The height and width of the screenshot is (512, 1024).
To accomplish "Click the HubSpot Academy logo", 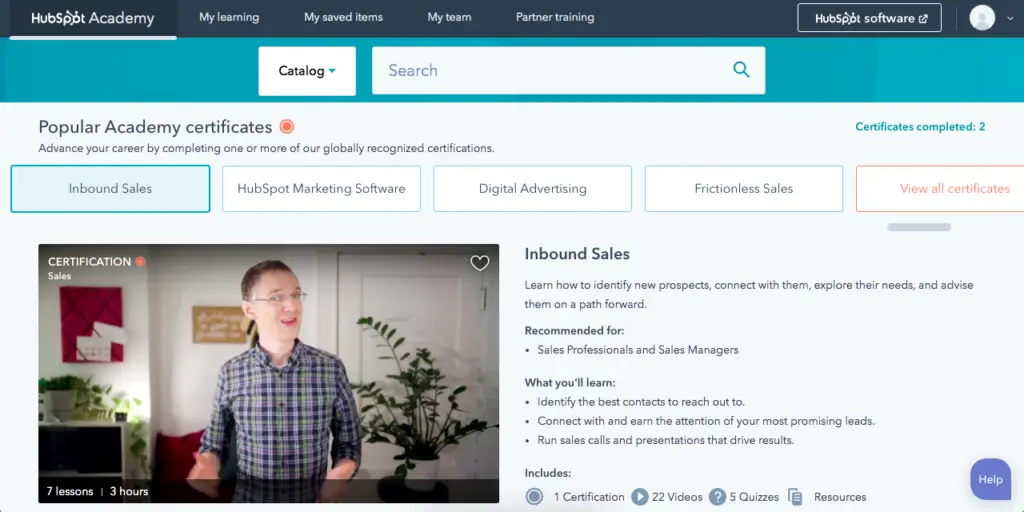I will pyautogui.click(x=93, y=18).
